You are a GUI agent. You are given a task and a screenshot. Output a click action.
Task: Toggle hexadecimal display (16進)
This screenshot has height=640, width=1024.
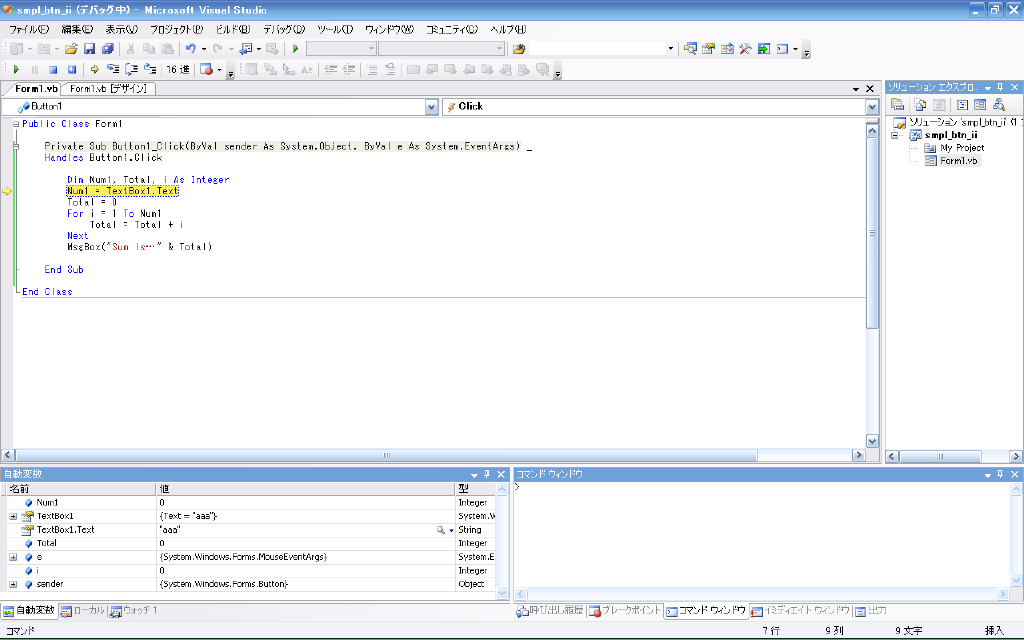click(178, 69)
